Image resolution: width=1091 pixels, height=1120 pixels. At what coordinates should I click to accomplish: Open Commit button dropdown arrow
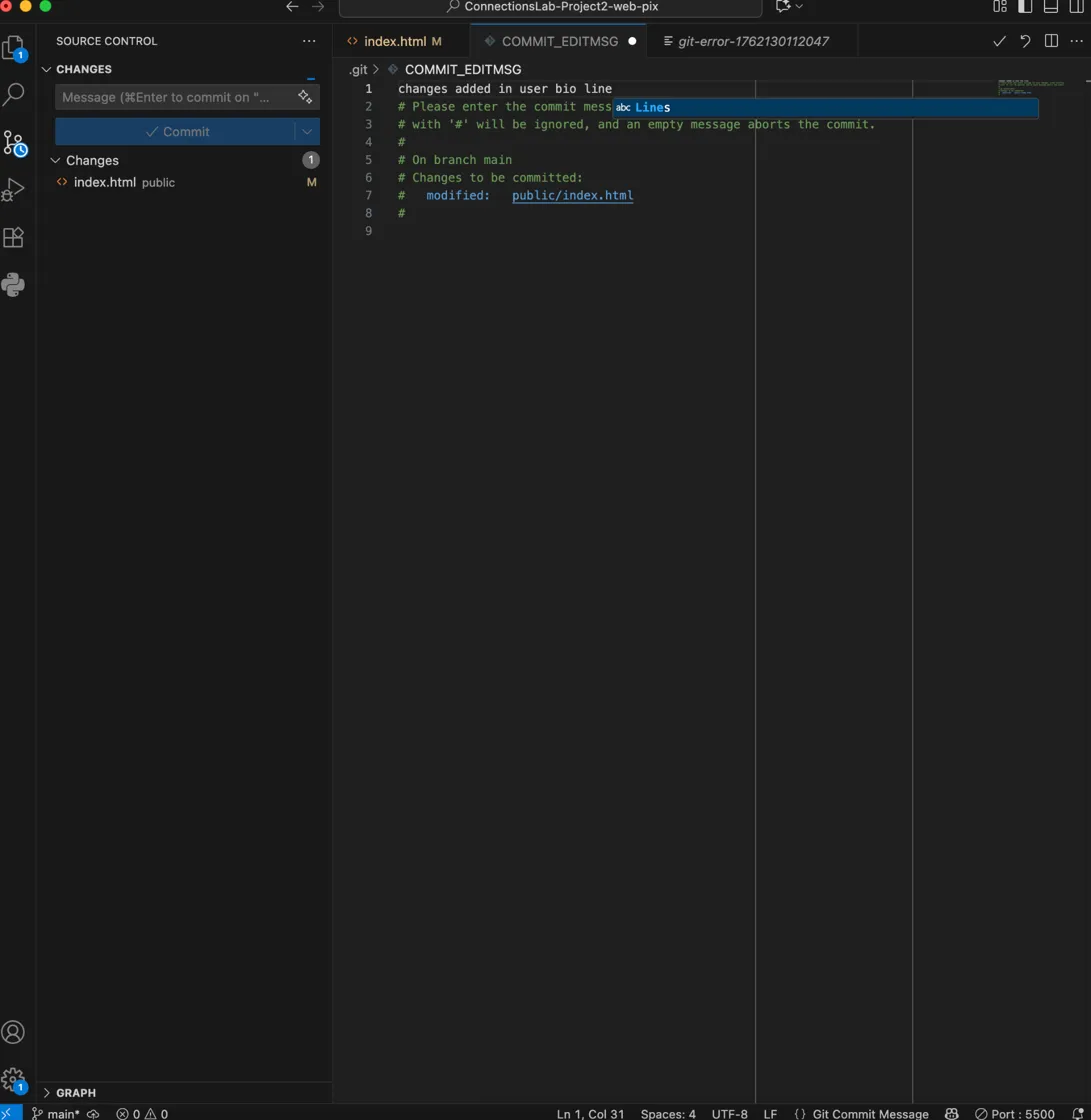(x=307, y=131)
